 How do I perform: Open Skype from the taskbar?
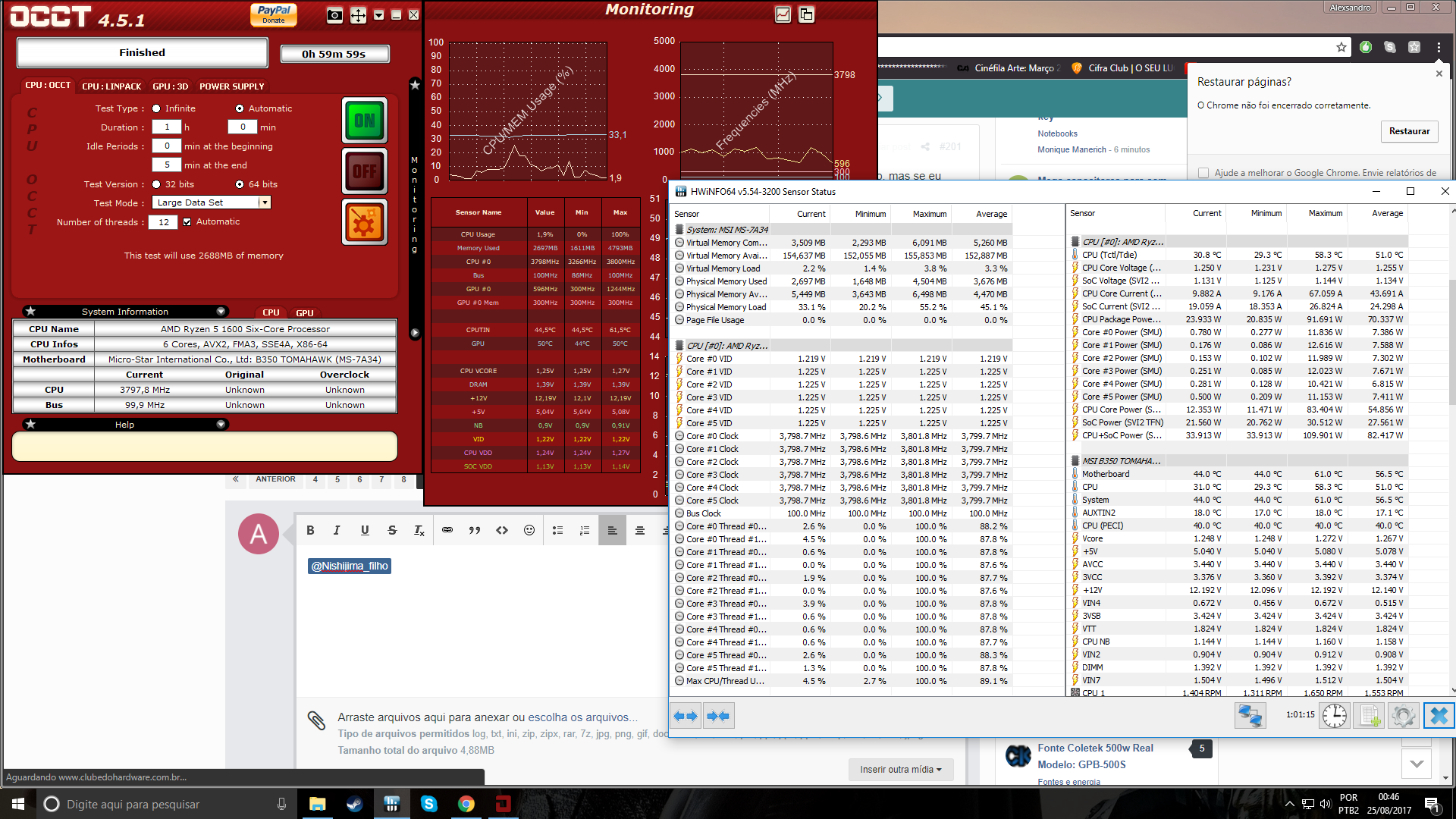point(429,804)
